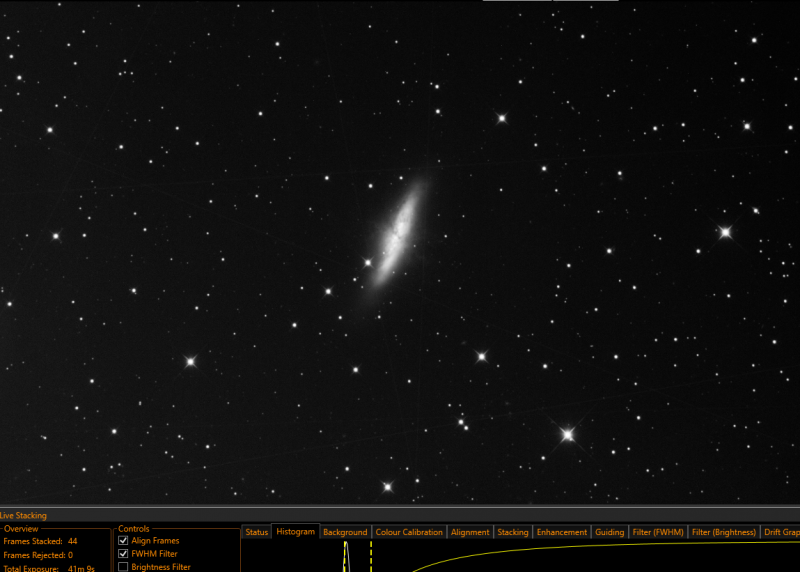Select the Histogram tab
This screenshot has height=572, width=800.
click(x=295, y=532)
